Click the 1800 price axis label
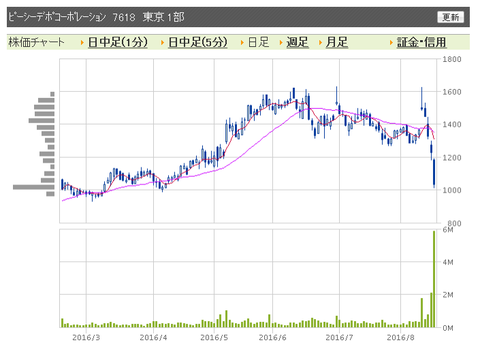The height and width of the screenshot is (364, 480). coord(452,59)
